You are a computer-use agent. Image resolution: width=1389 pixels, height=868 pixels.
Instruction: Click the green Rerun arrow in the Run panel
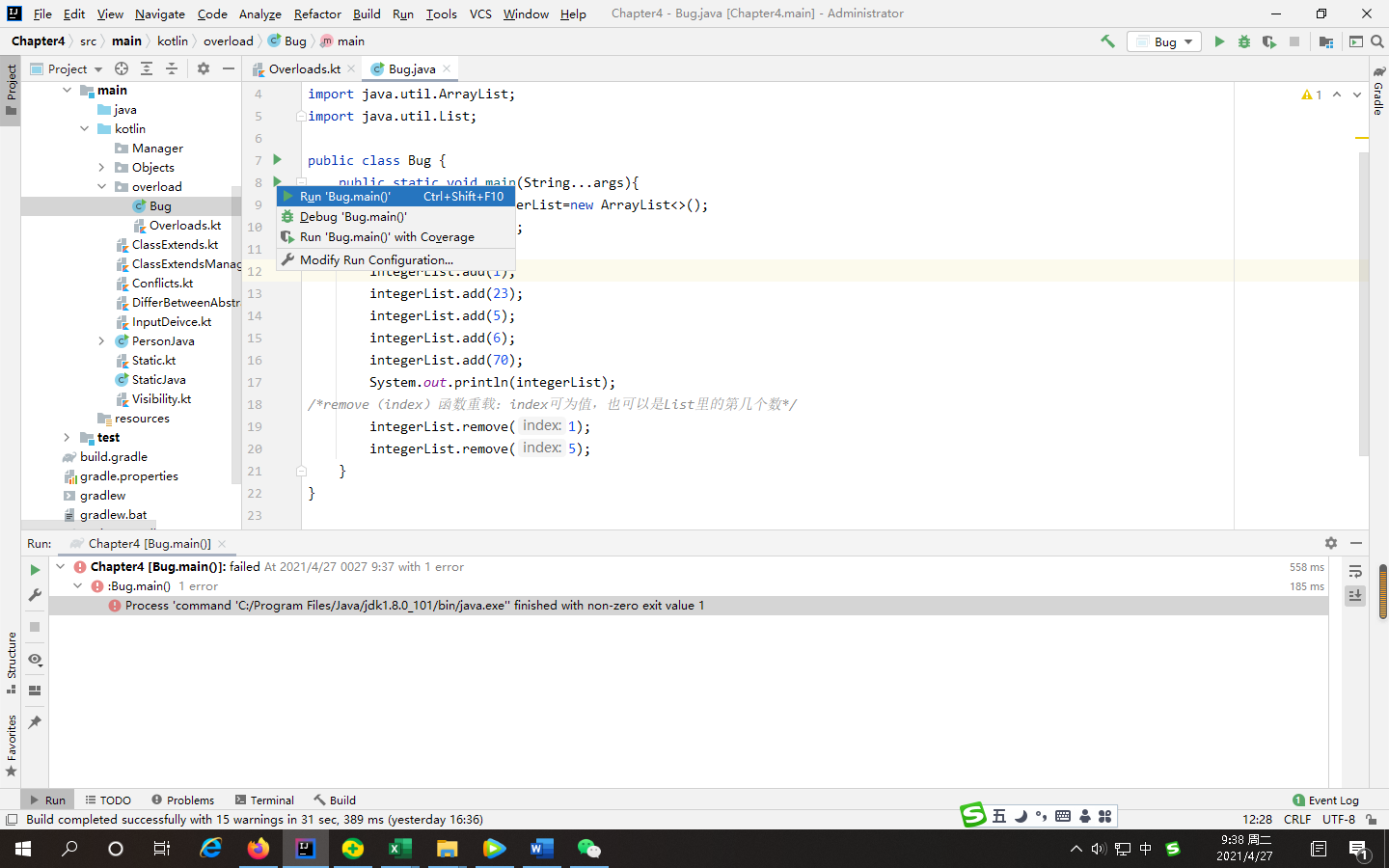coord(35,570)
